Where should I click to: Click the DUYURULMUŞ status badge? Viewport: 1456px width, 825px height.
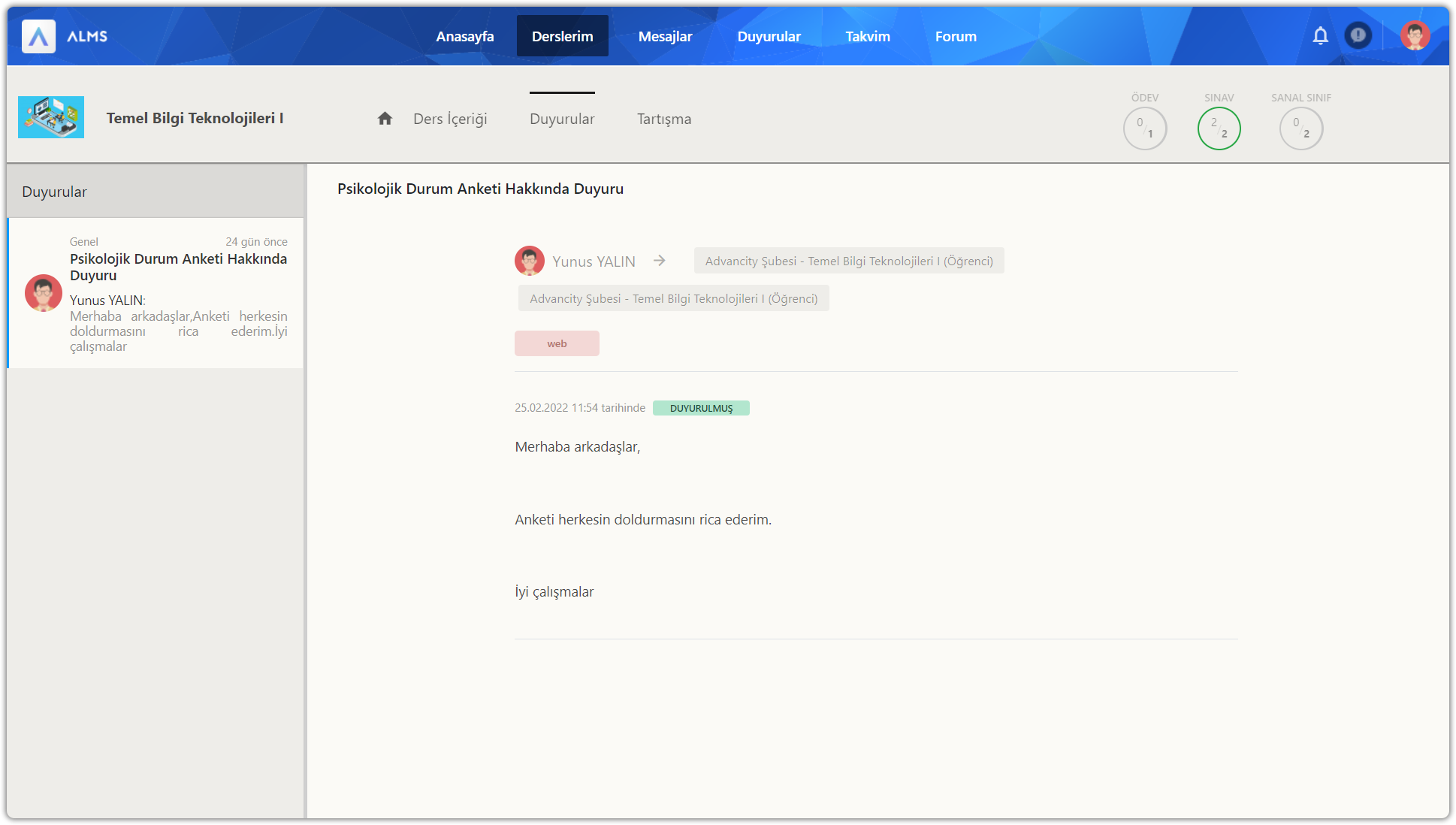pos(700,408)
